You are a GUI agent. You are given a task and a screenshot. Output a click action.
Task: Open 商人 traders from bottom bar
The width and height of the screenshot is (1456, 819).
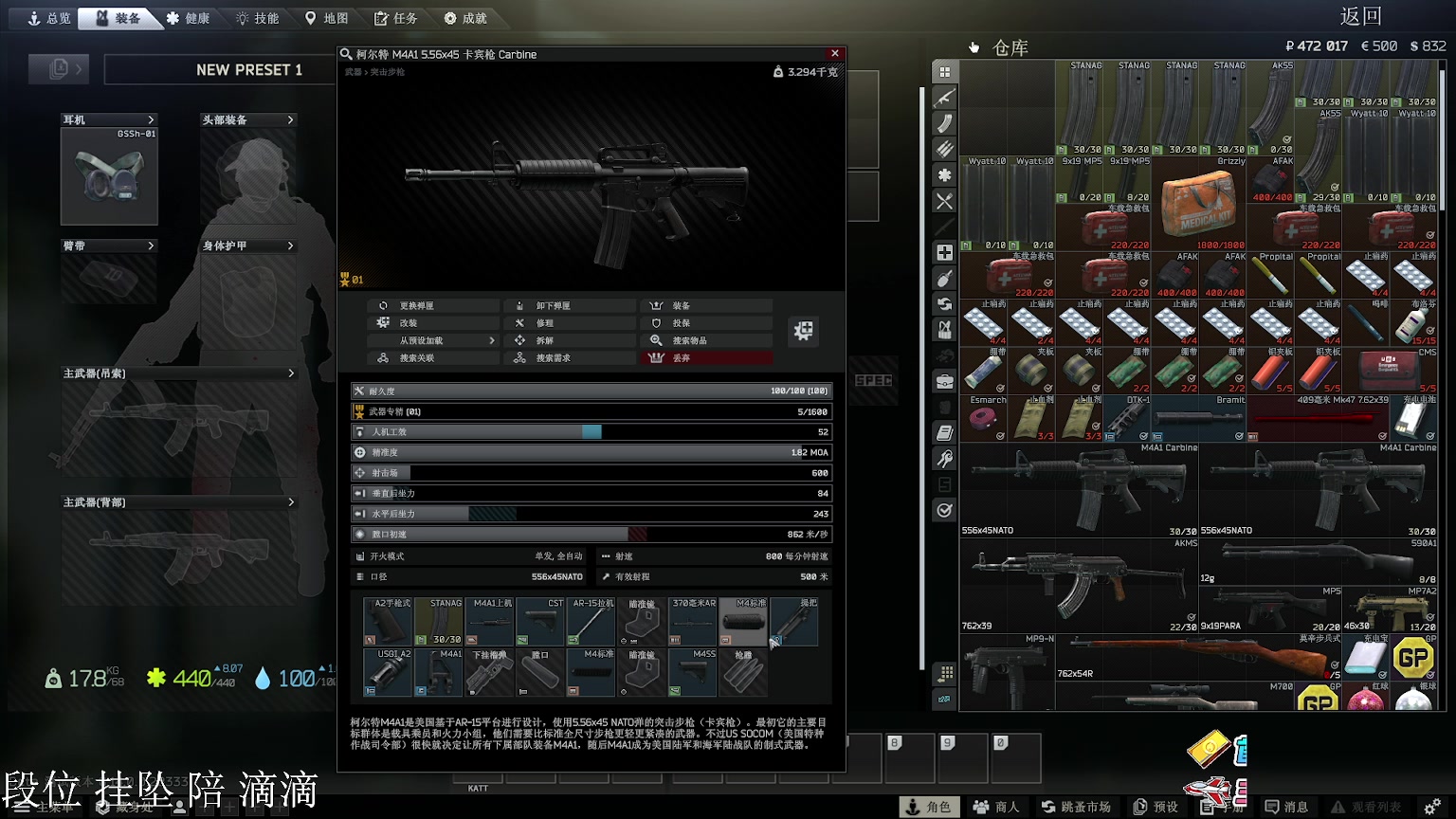pos(995,807)
